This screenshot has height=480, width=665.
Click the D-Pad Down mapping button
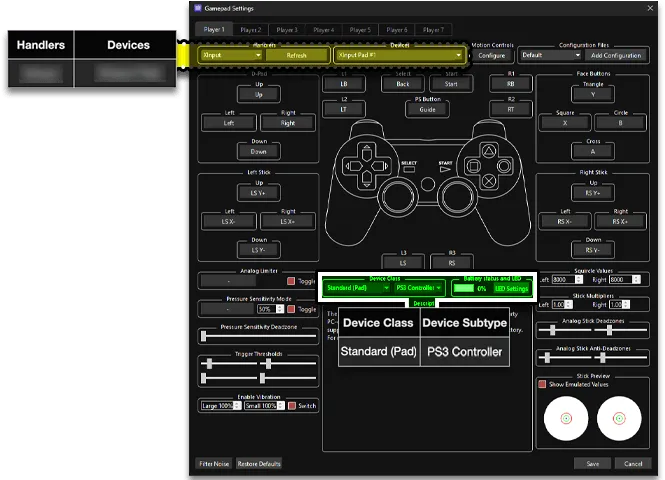(259, 151)
